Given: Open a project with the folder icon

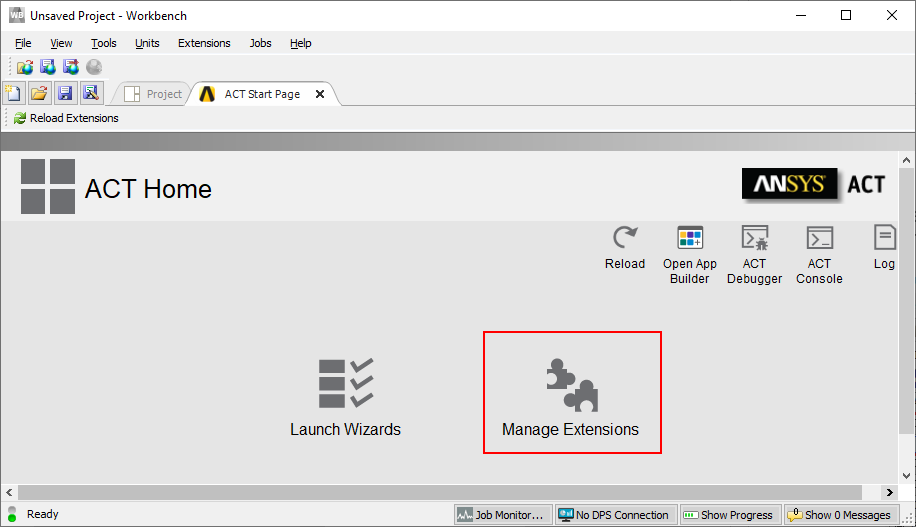Looking at the screenshot, I should pos(39,93).
